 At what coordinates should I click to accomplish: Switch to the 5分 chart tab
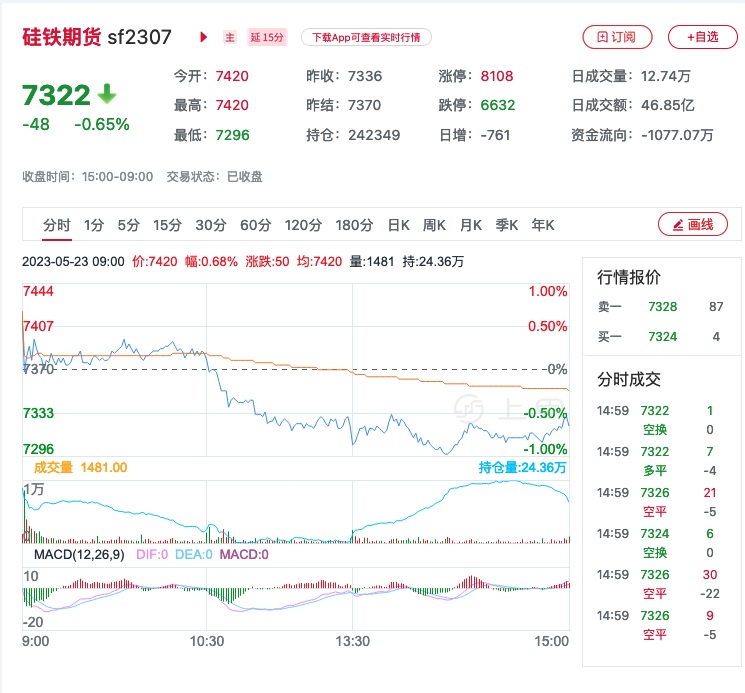[128, 225]
